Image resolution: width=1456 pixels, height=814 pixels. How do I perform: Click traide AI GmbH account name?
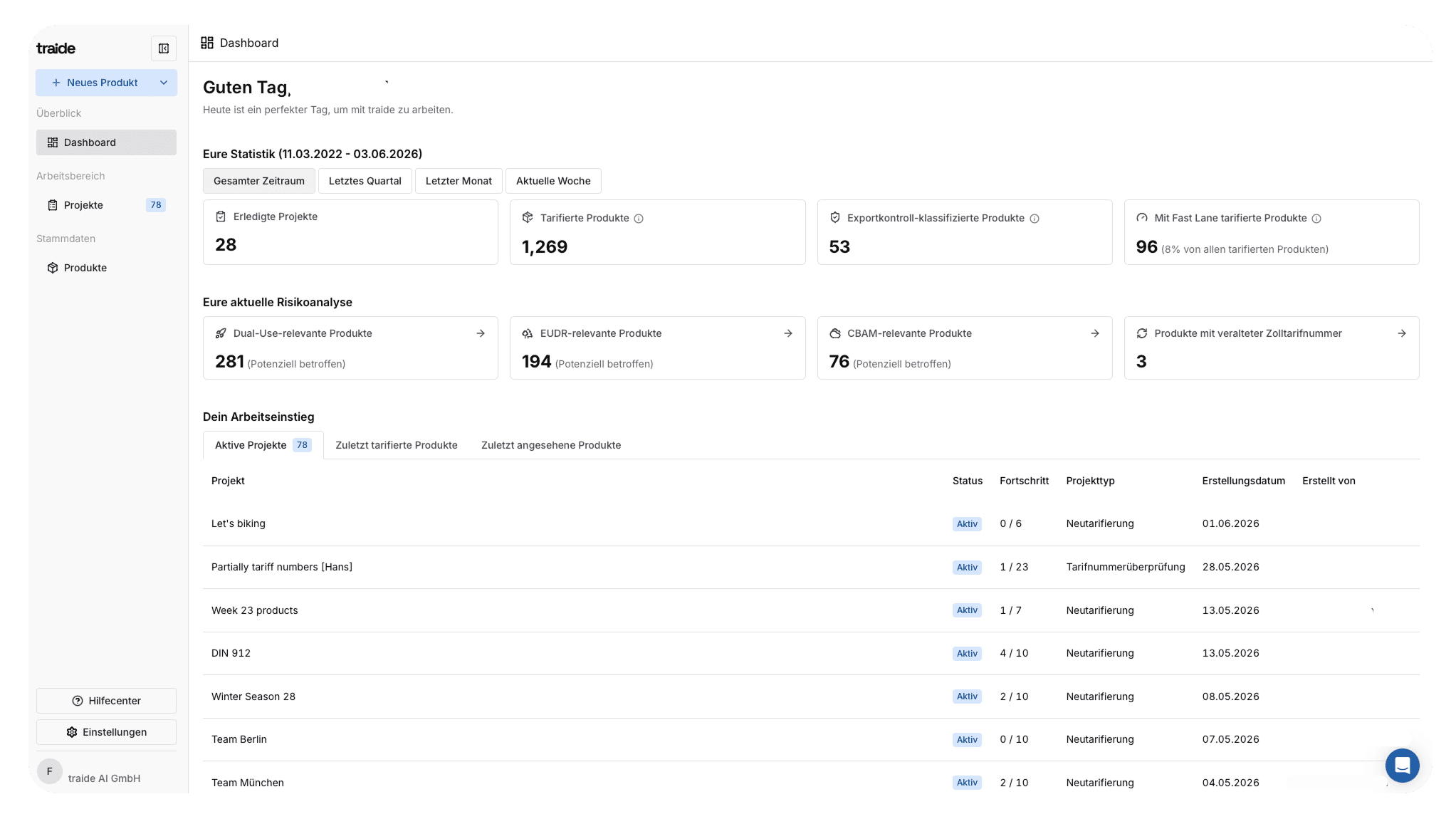104,778
